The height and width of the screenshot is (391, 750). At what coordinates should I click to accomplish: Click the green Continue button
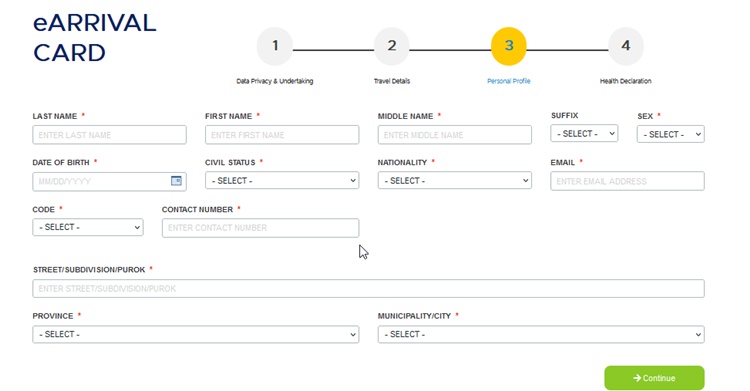654,378
